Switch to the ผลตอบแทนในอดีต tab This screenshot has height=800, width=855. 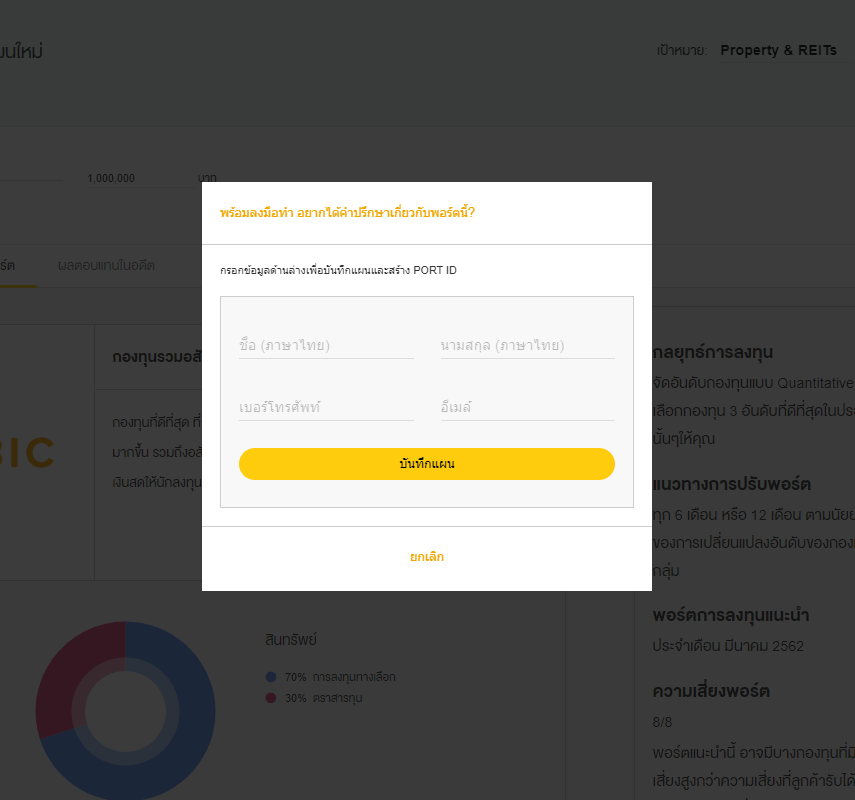106,265
